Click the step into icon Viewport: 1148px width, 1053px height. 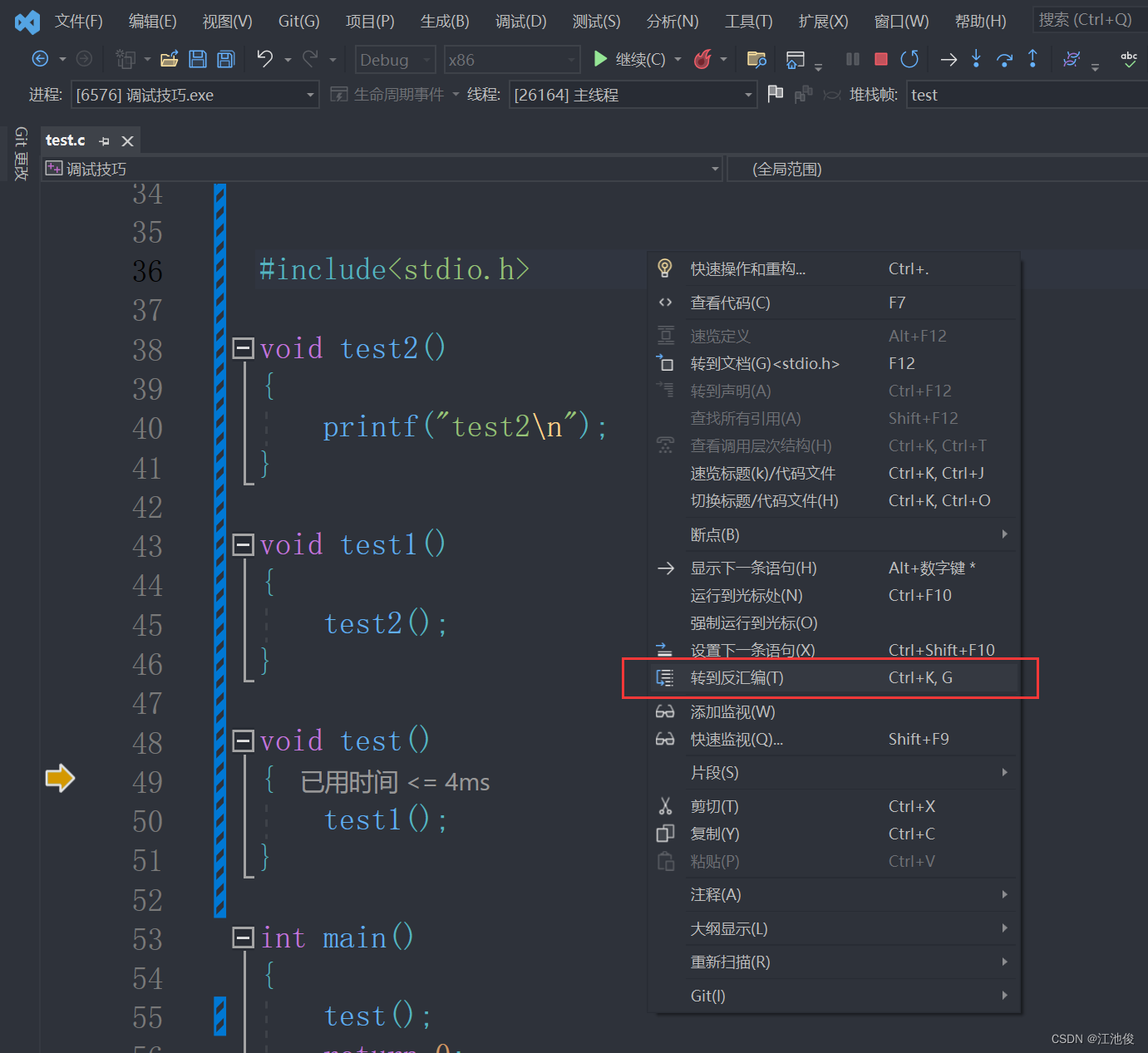point(976,58)
